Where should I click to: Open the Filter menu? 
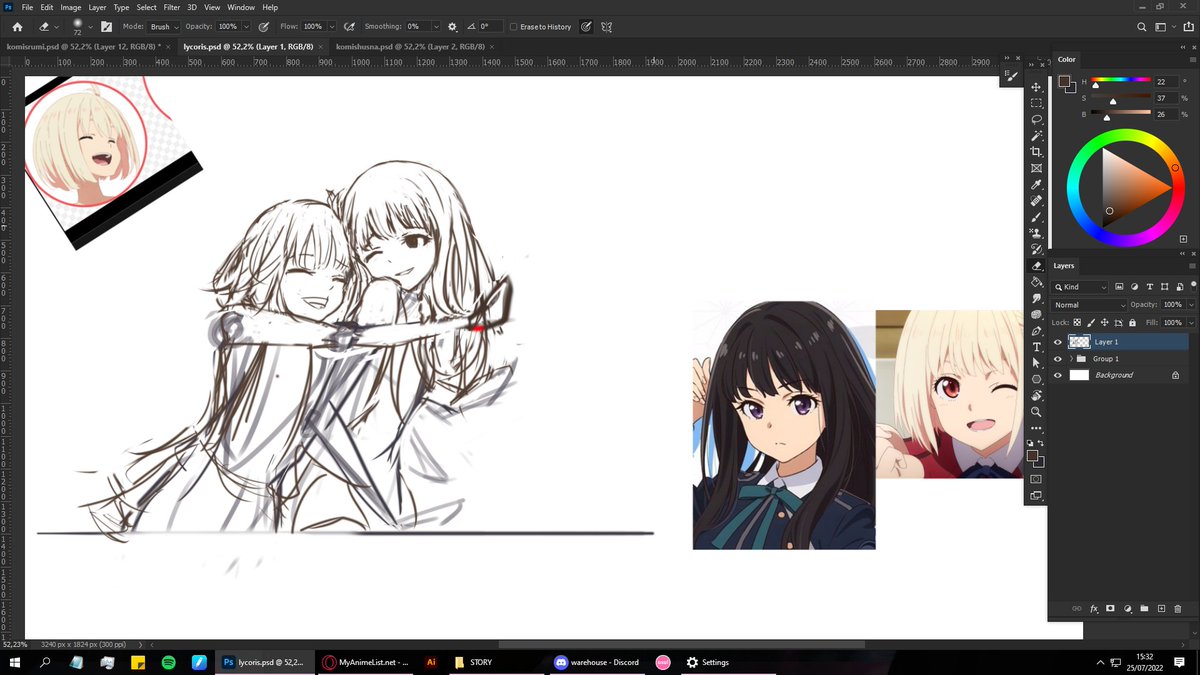[x=172, y=7]
